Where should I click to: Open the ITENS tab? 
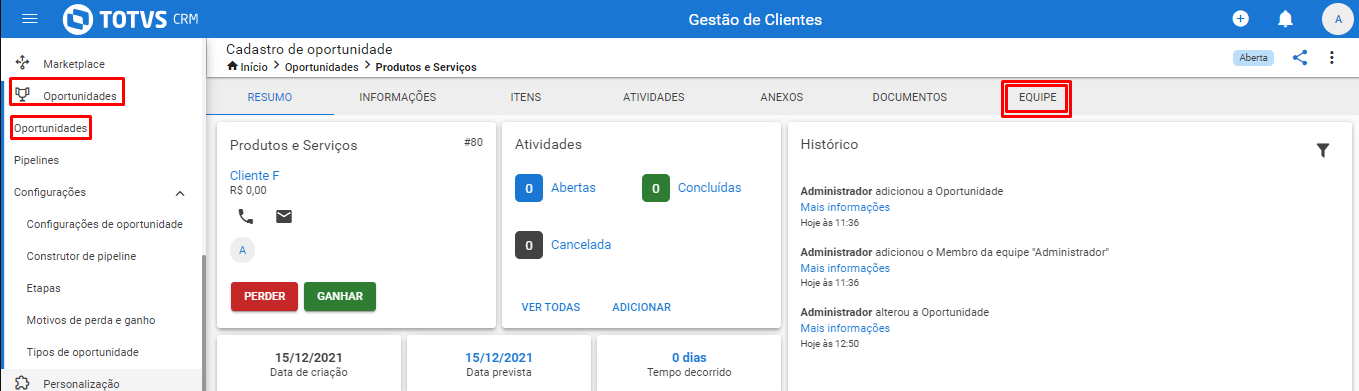(x=526, y=97)
